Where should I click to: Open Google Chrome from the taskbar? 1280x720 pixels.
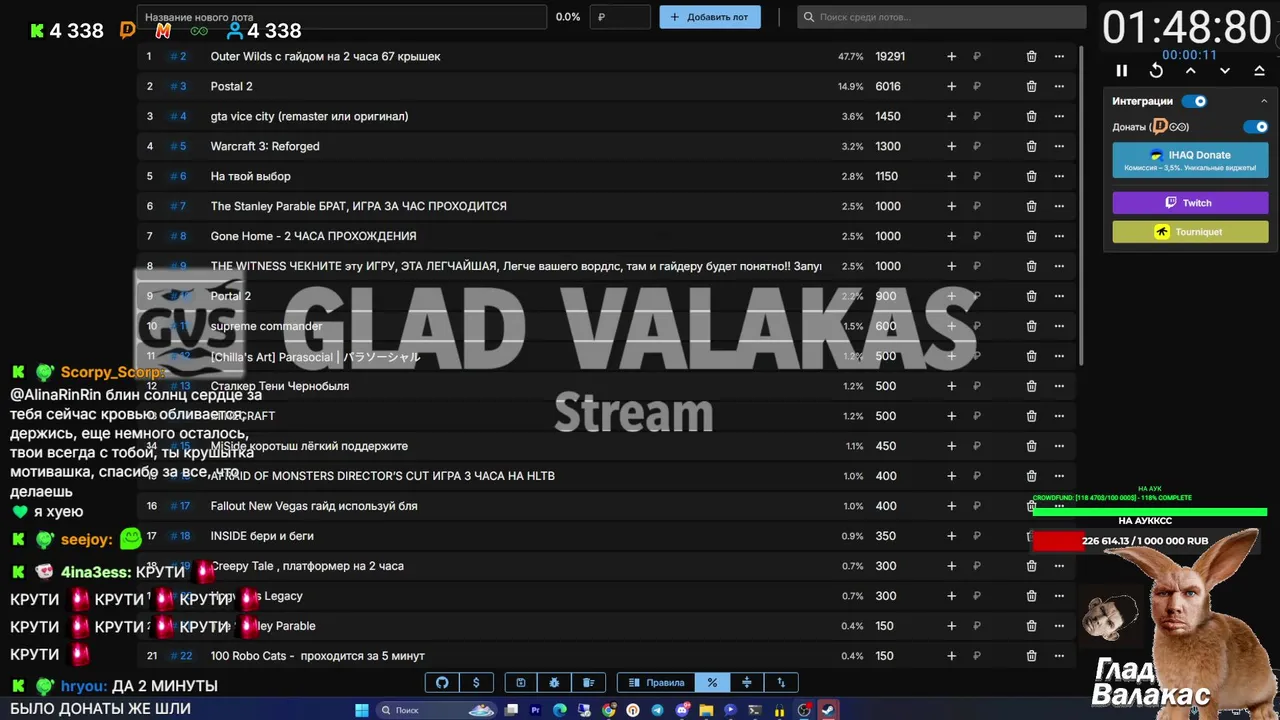(x=609, y=710)
